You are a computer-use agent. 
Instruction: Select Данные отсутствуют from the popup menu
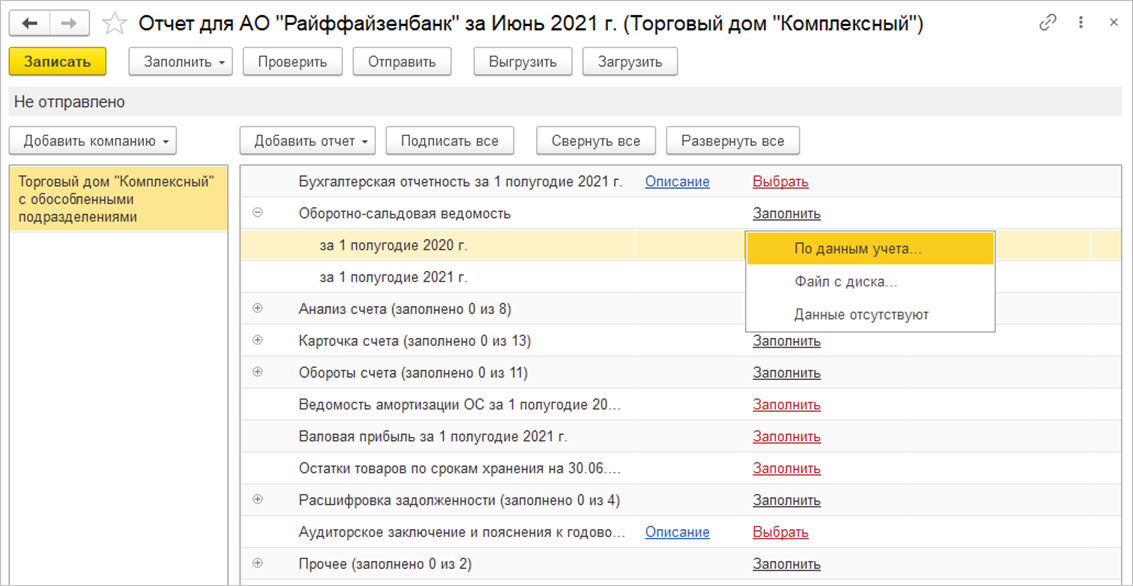coord(861,314)
